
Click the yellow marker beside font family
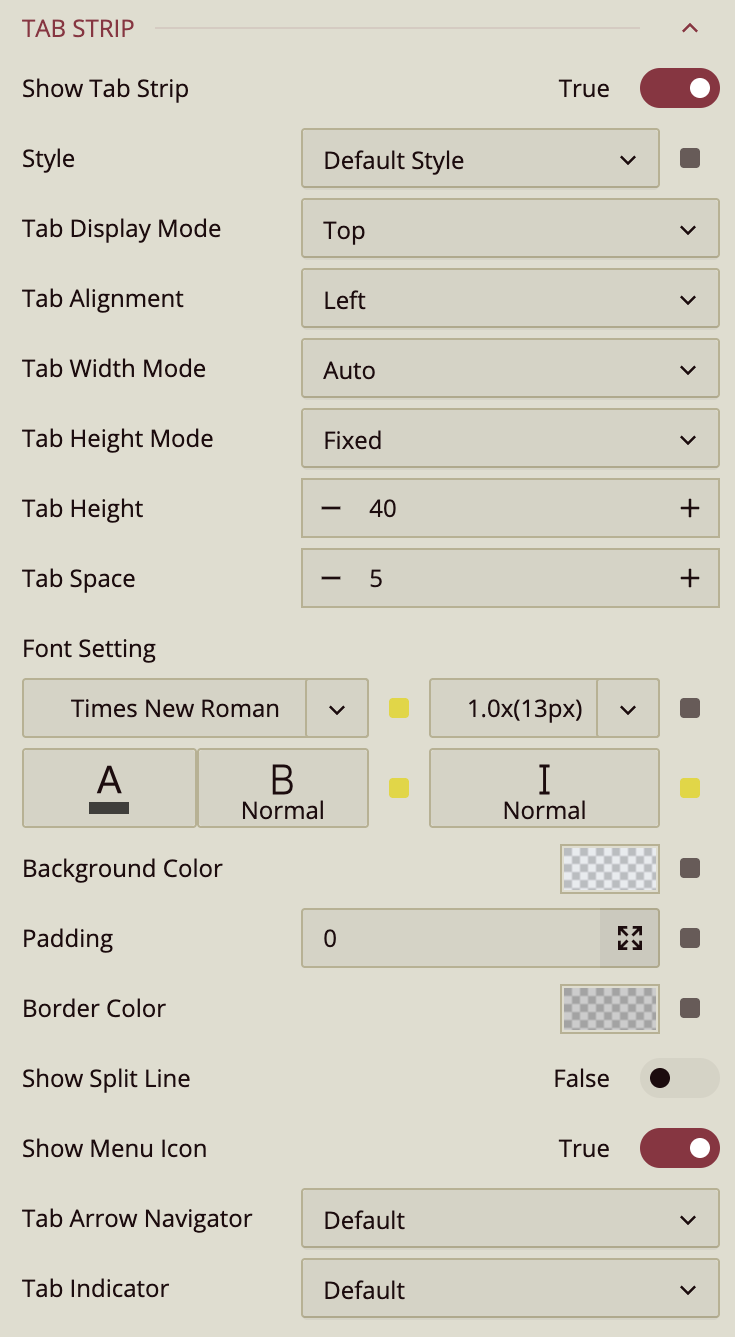(x=399, y=709)
